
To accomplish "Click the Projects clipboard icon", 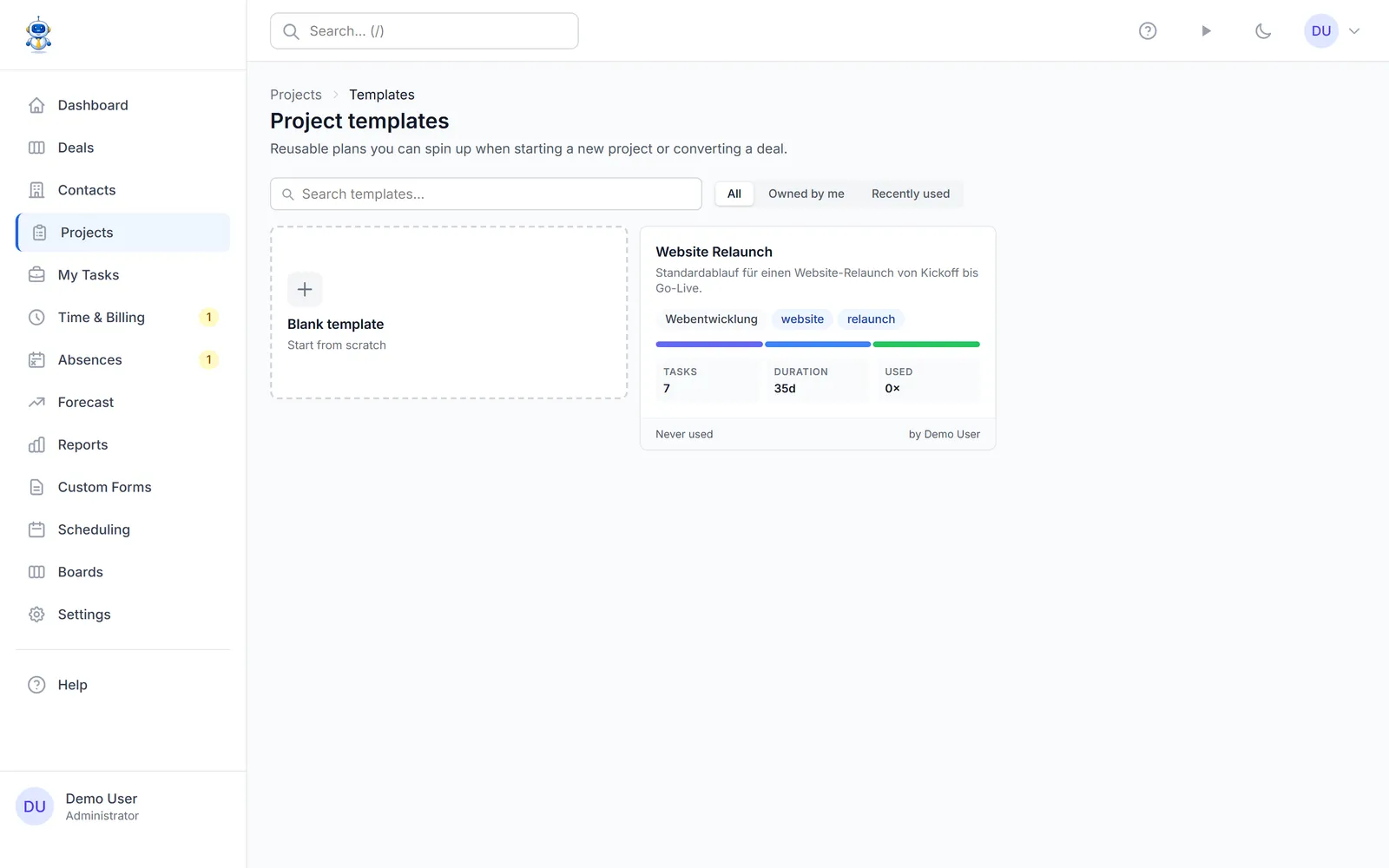I will click(x=40, y=233).
